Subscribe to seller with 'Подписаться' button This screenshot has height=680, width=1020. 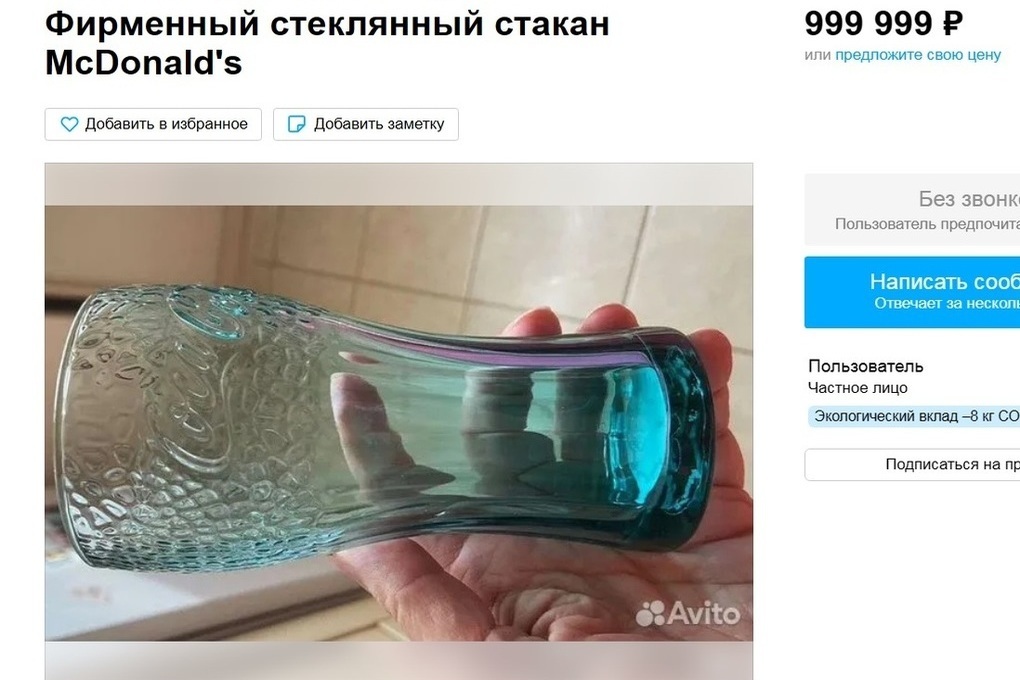click(912, 465)
